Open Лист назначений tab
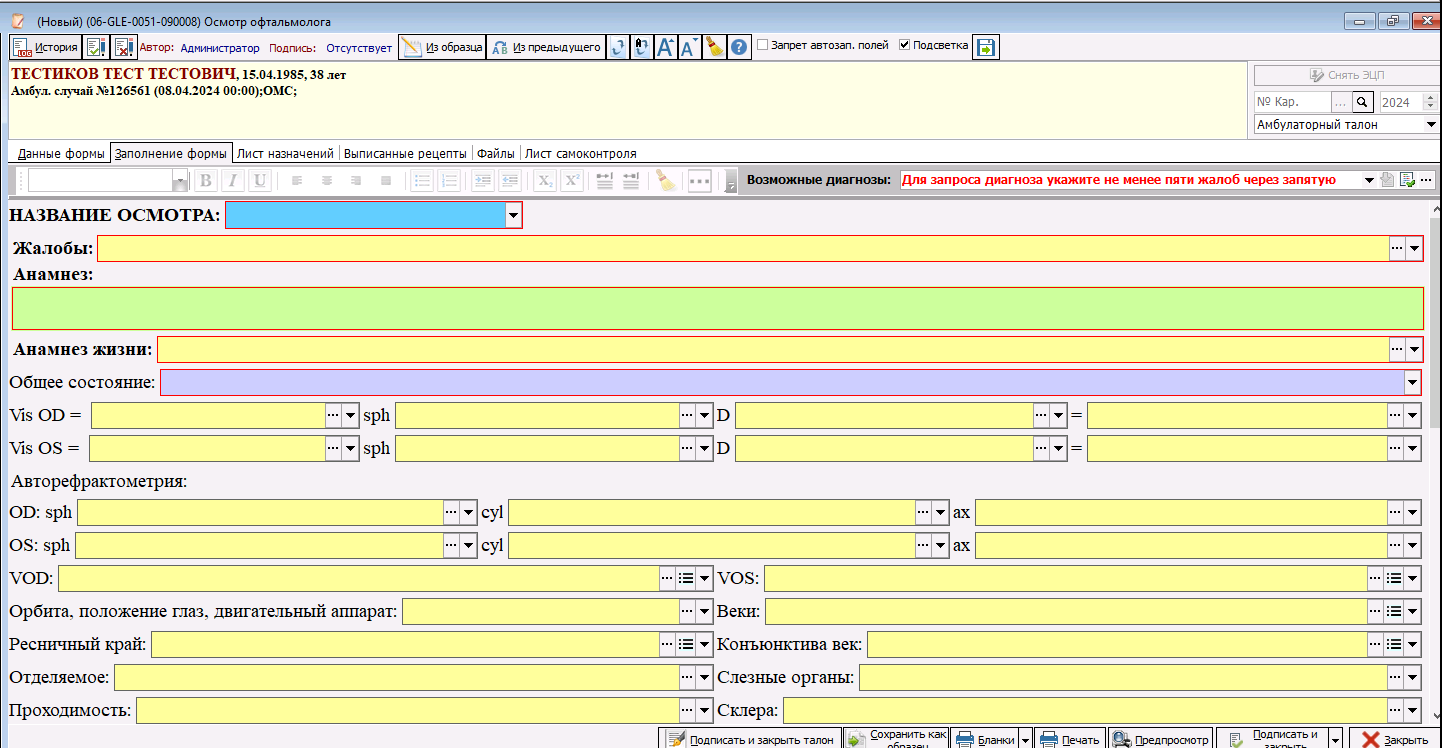This screenshot has height=748, width=1442. 285,154
